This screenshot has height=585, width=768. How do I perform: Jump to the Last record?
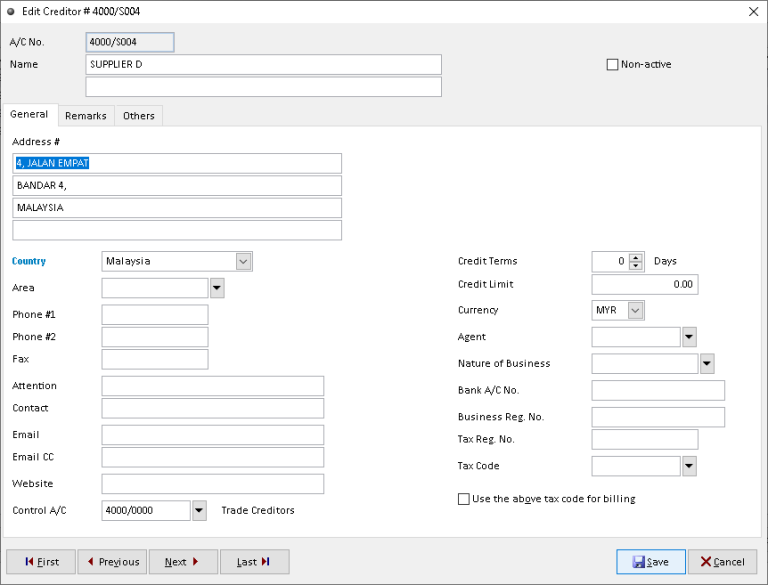tap(255, 561)
